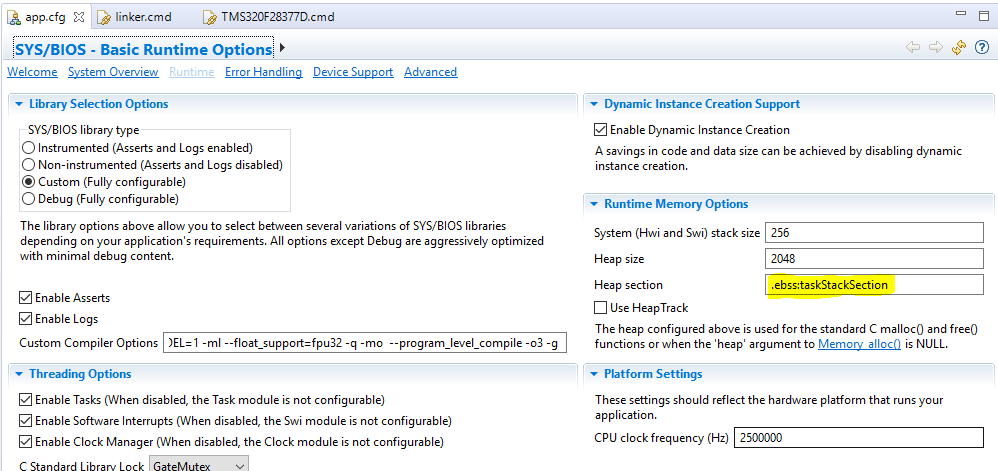Switch to linker.cmd file tab
Viewport: 998px width, 471px height.
point(134,17)
